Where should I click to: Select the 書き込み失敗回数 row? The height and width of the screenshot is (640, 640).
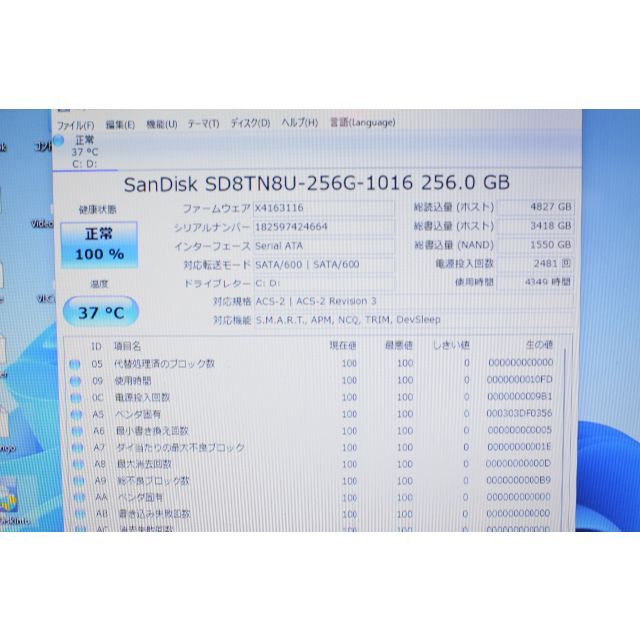tap(314, 514)
